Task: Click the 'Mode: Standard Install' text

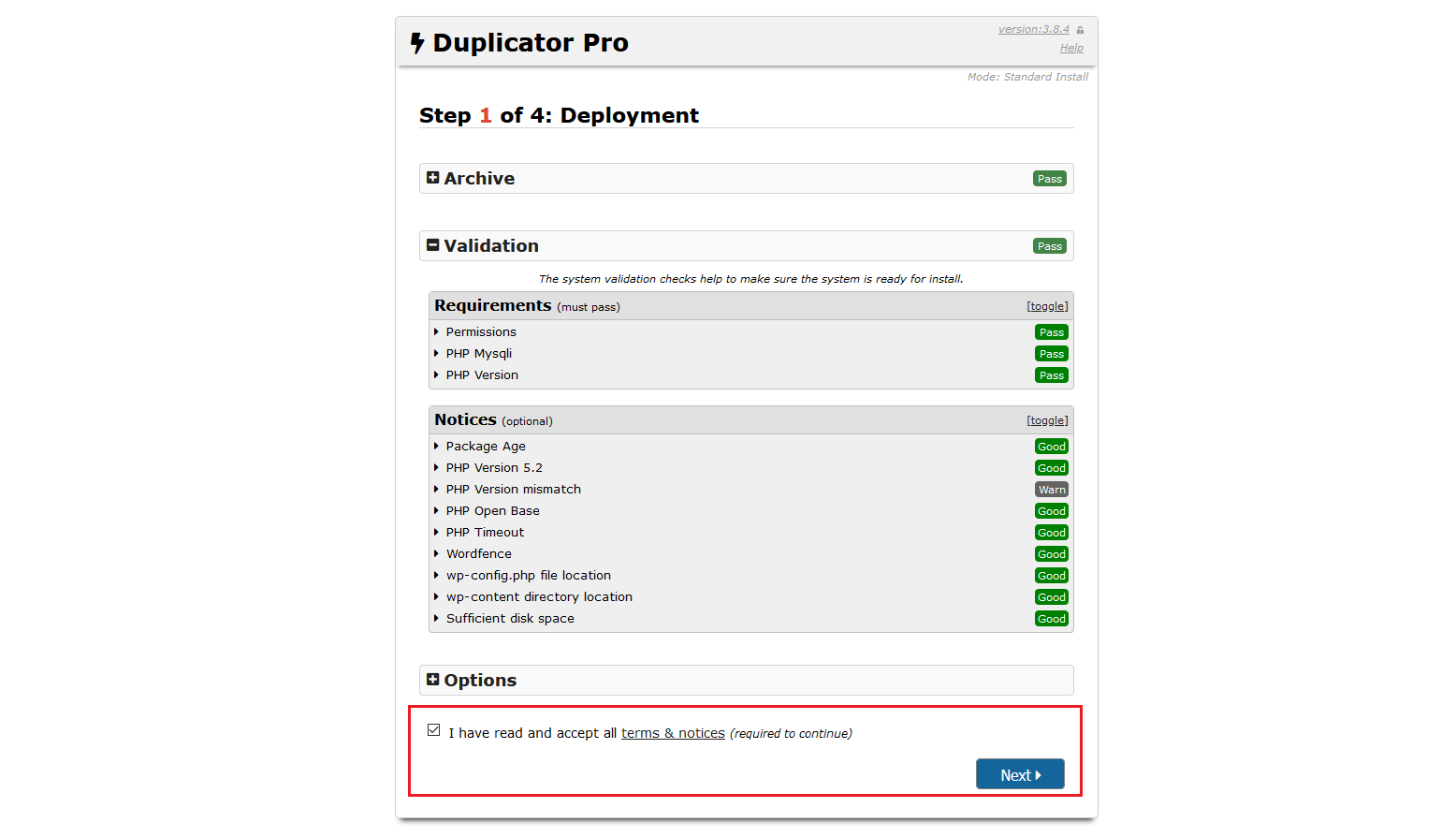Action: (x=1027, y=77)
